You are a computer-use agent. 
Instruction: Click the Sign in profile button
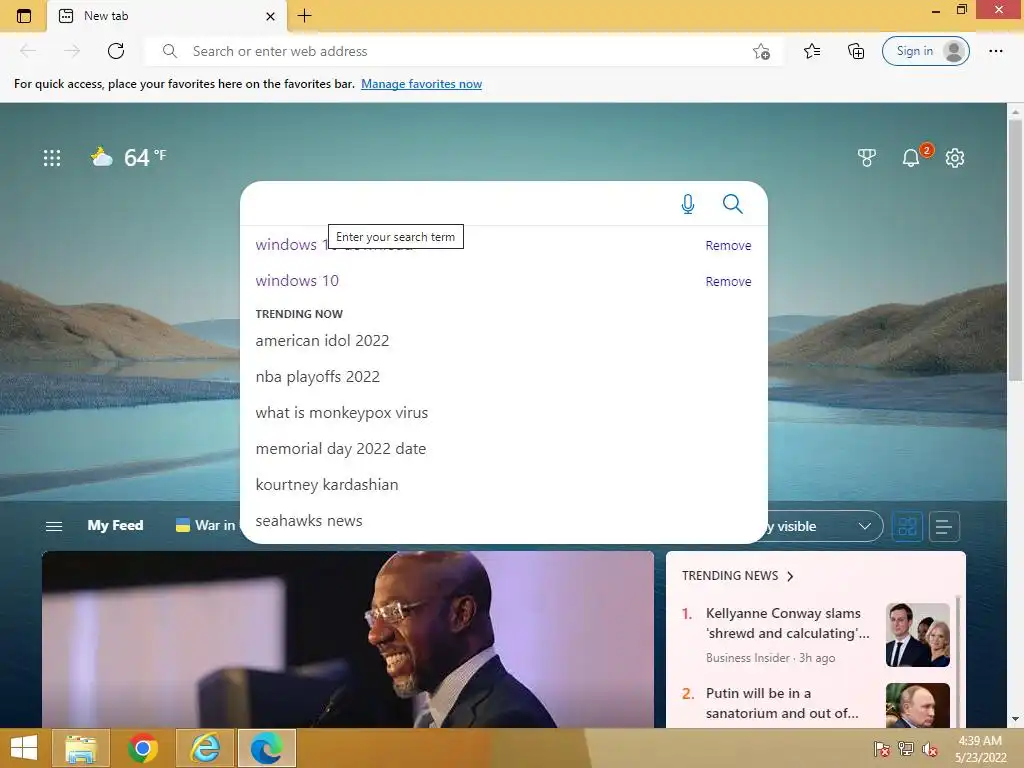925,51
